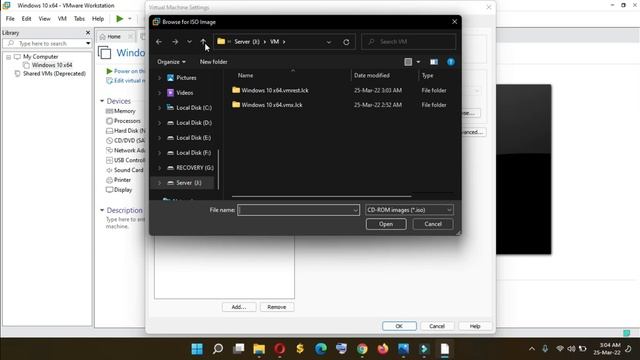The width and height of the screenshot is (640, 360).
Task: Select Local Disk (C:)
Action: click(194, 108)
